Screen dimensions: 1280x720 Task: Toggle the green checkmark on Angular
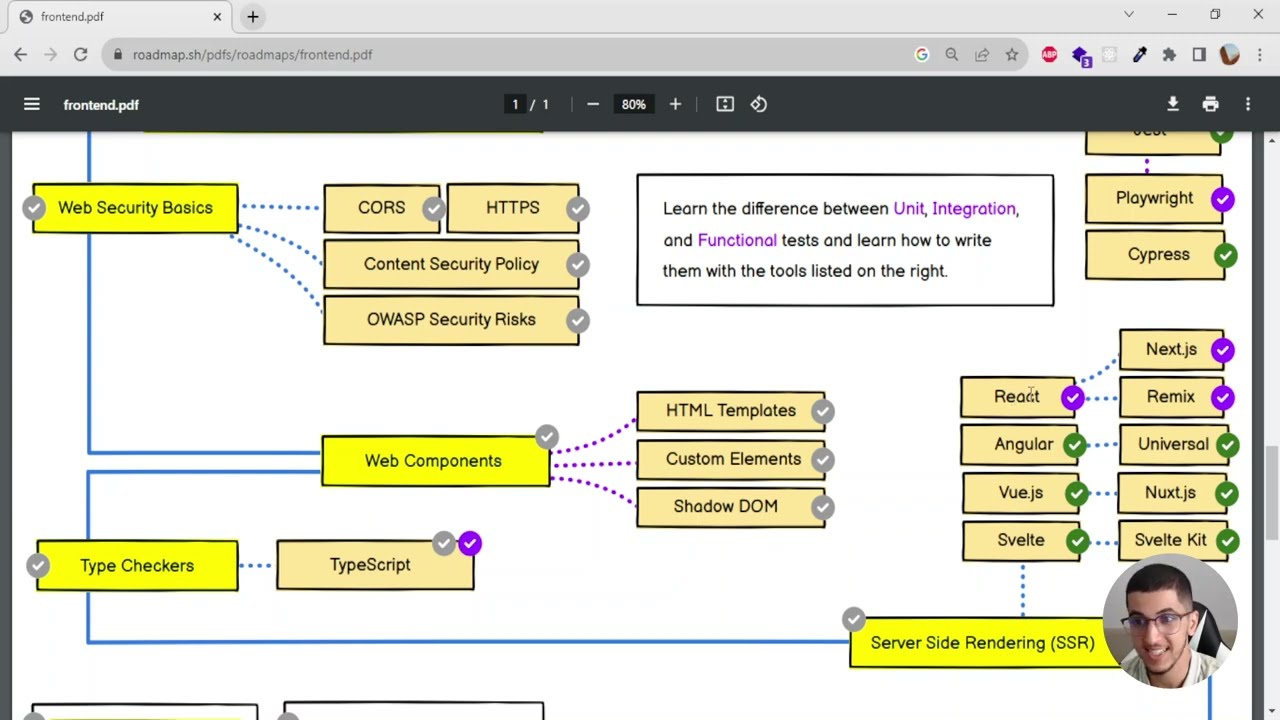pos(1075,445)
